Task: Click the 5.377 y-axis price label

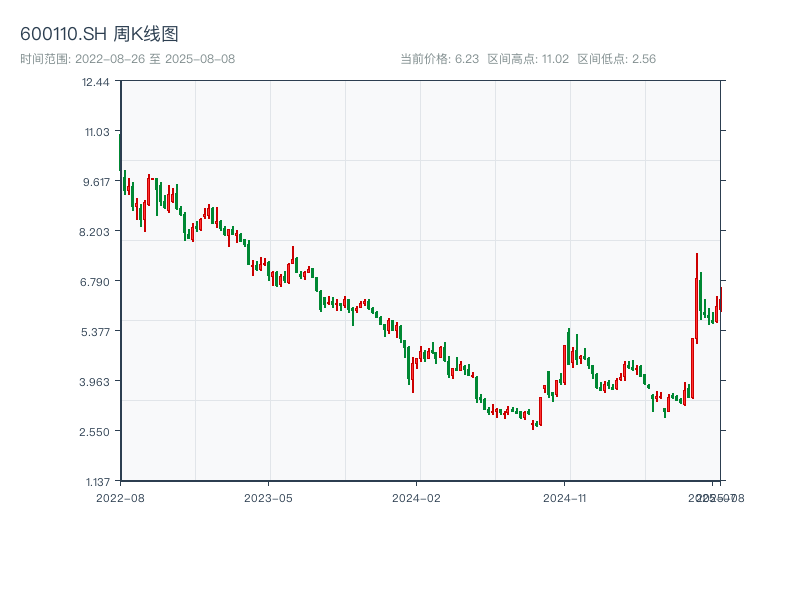Action: click(96, 331)
